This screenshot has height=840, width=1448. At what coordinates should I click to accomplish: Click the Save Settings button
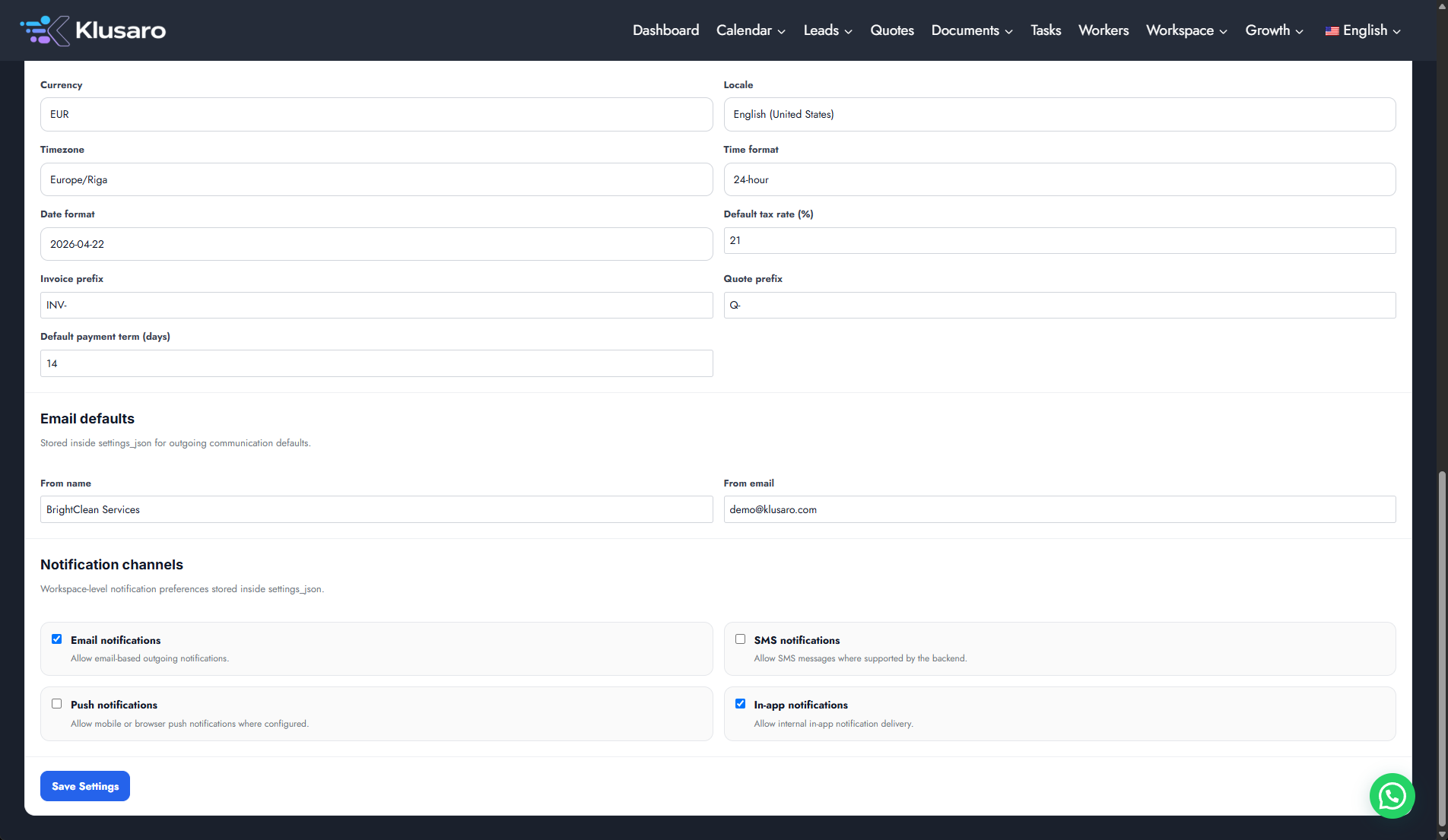point(85,786)
